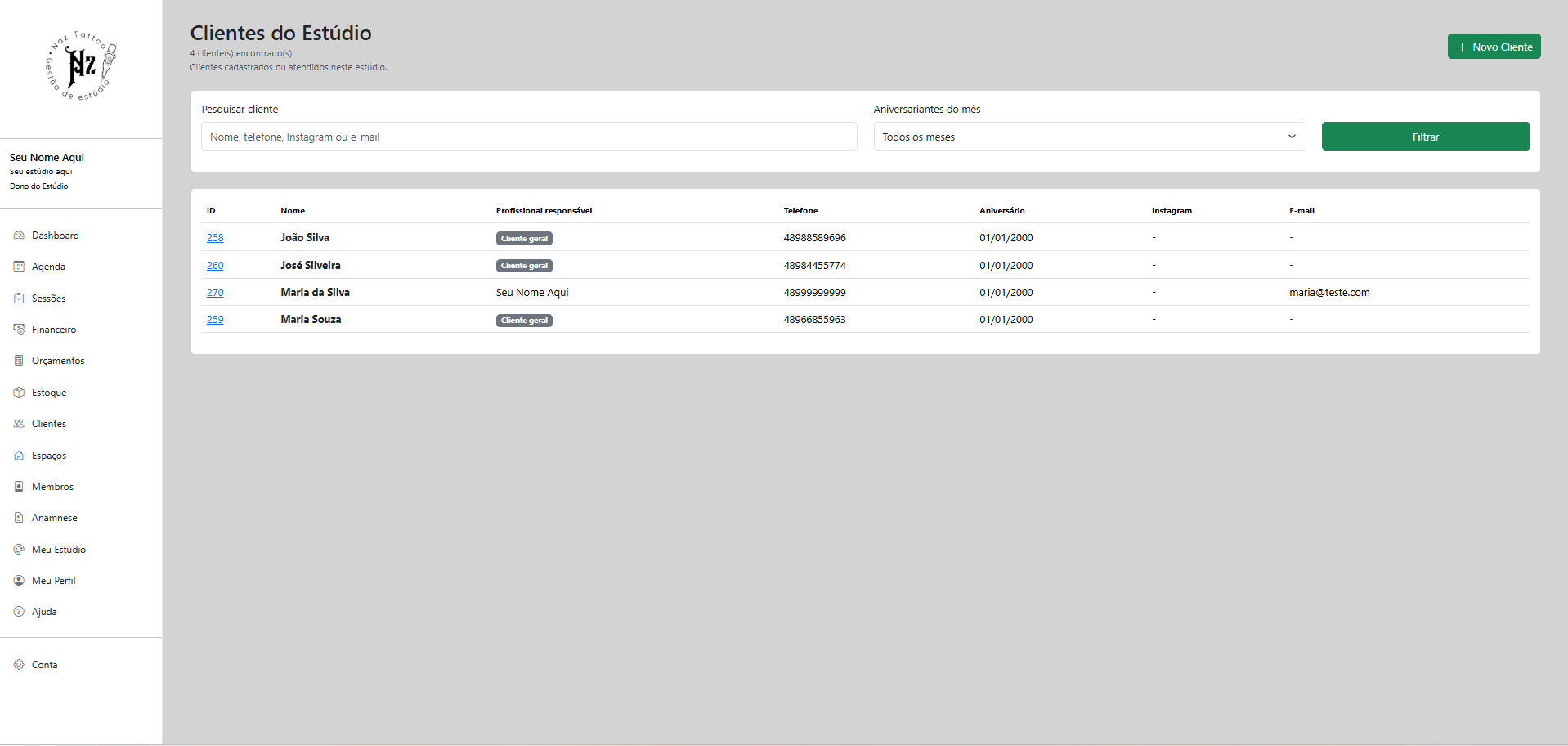
Task: Click the Naz Tattoo studio logo
Action: coord(81,66)
